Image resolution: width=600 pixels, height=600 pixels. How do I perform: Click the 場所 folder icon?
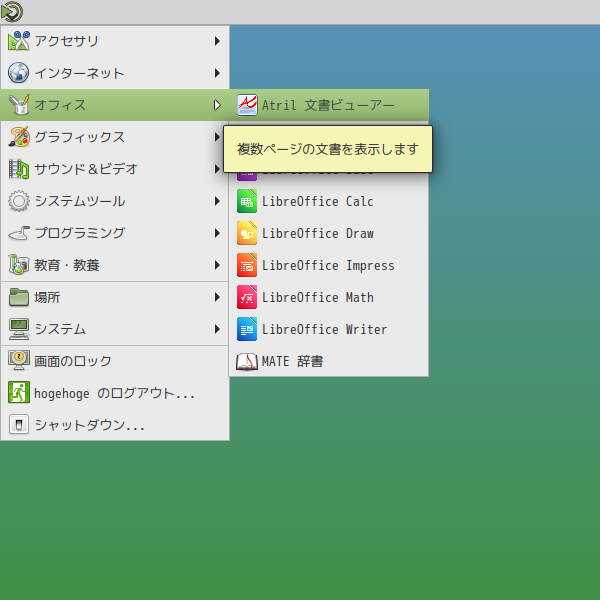18,297
